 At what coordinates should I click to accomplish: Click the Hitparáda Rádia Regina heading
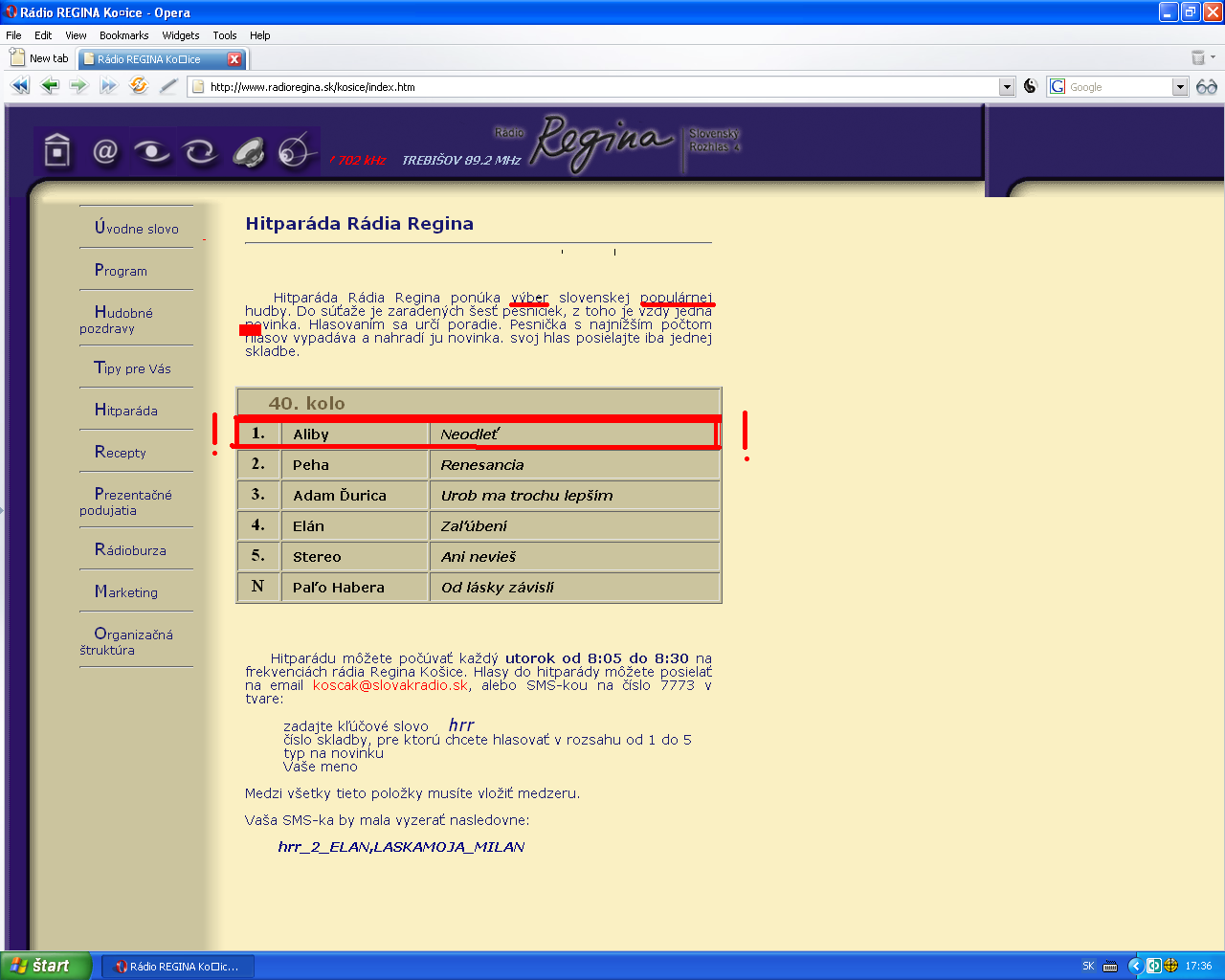pos(360,224)
